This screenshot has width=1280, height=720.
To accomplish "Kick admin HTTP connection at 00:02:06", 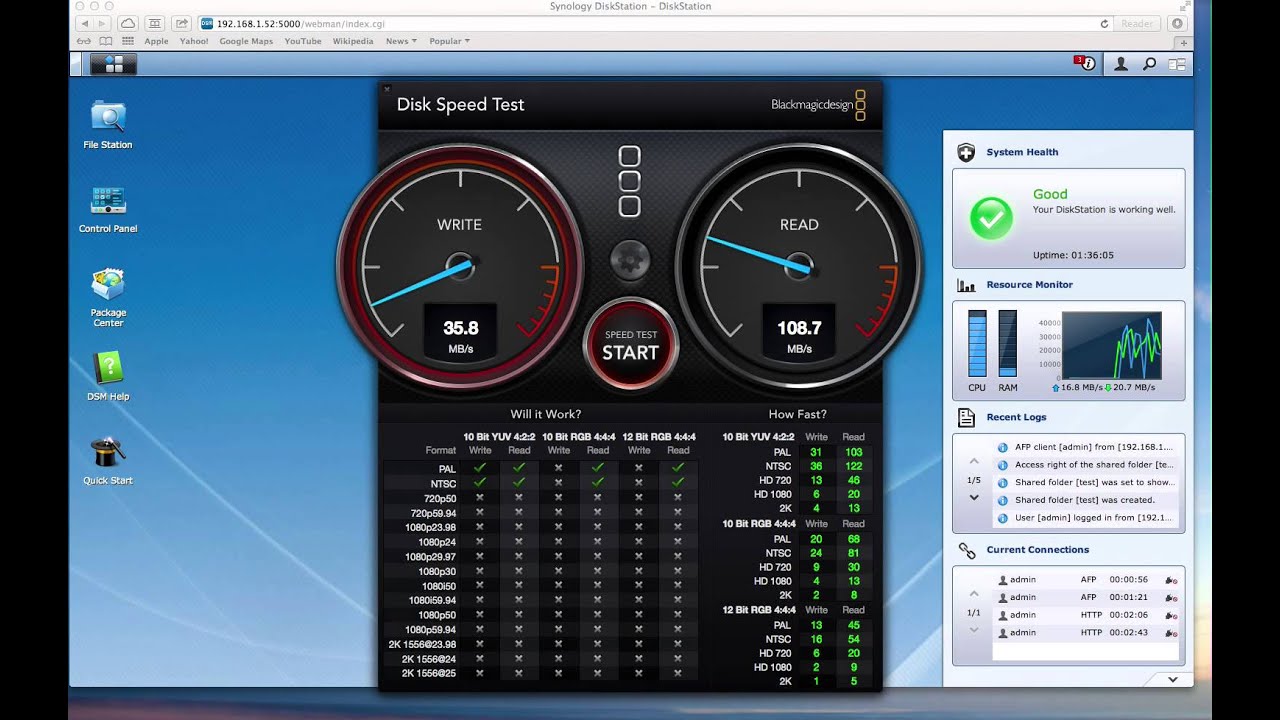I will pos(1170,616).
